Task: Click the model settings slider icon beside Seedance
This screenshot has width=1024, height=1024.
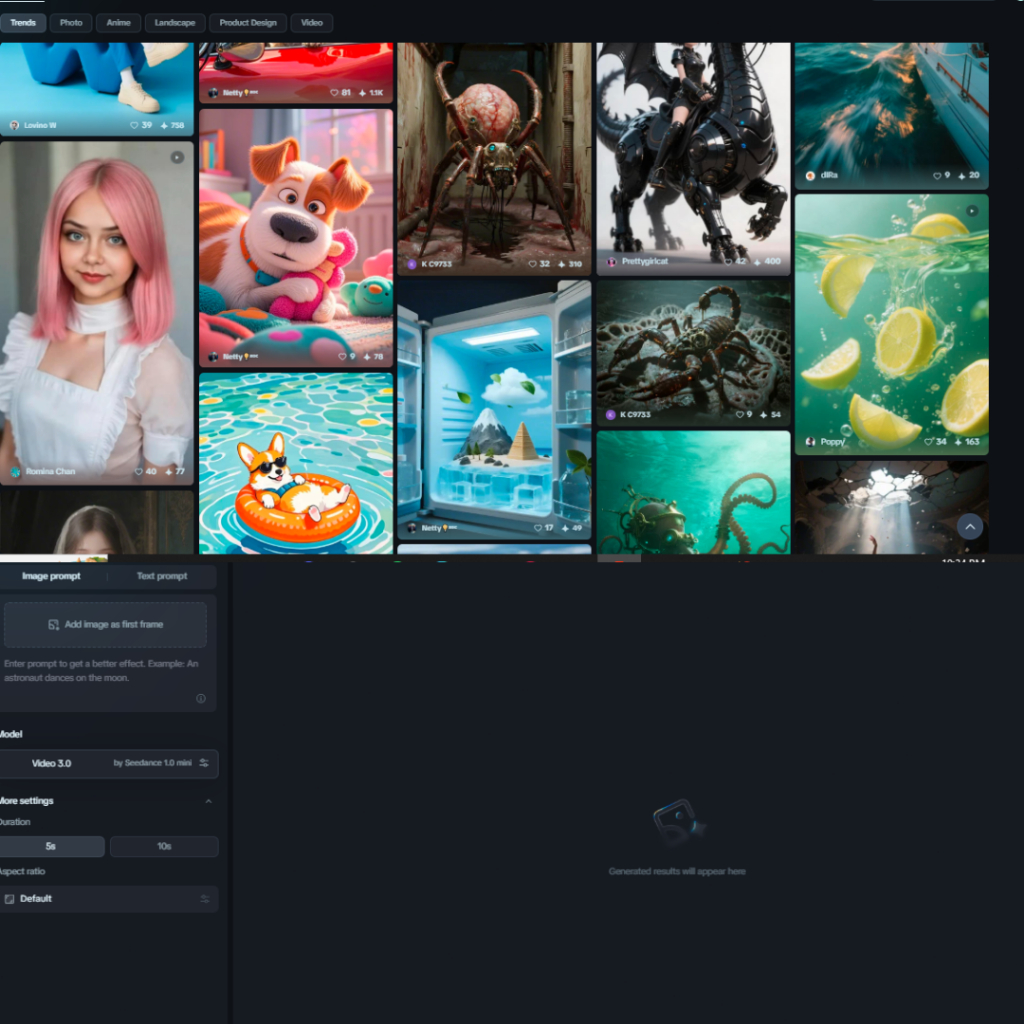Action: click(204, 763)
